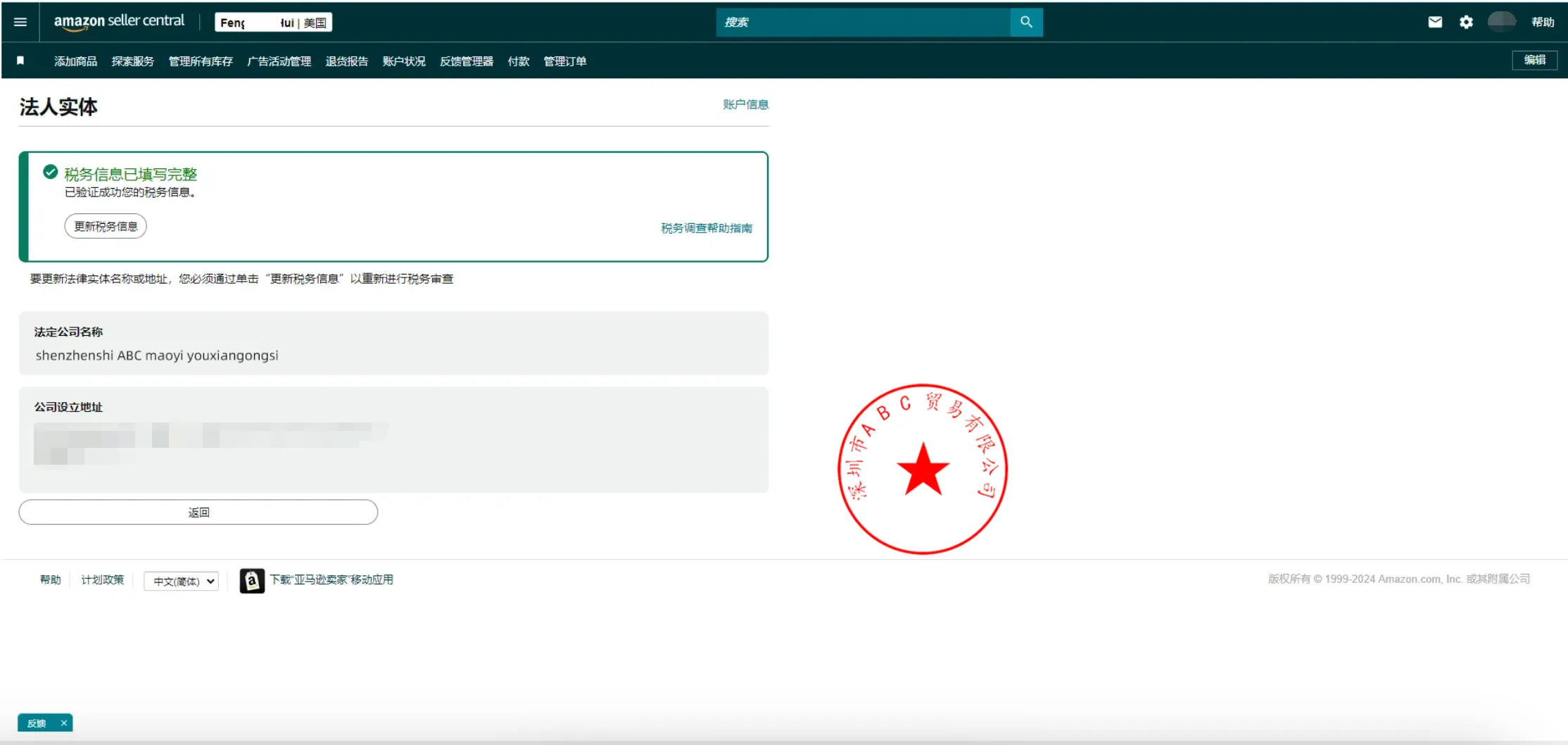Click inside the search input field
The height and width of the screenshot is (745, 1568).
(863, 22)
